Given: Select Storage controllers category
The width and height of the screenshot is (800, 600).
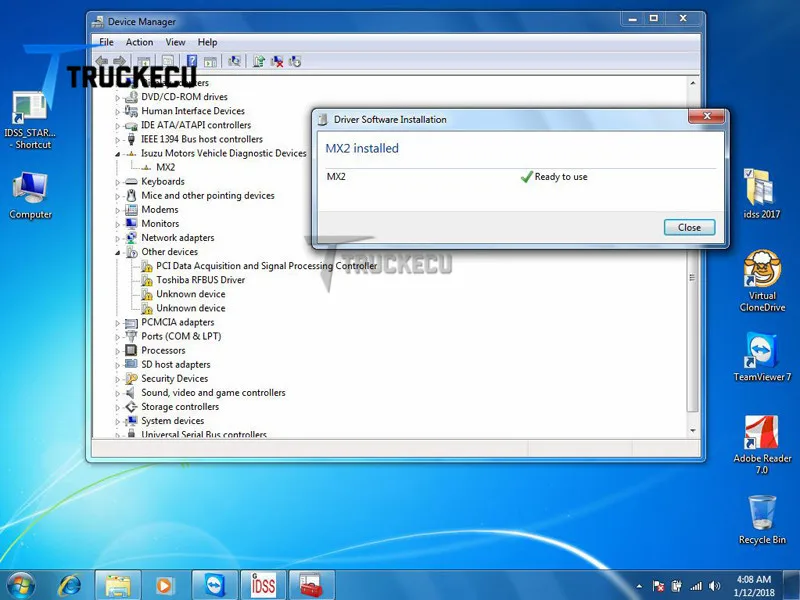Looking at the screenshot, I should (180, 407).
